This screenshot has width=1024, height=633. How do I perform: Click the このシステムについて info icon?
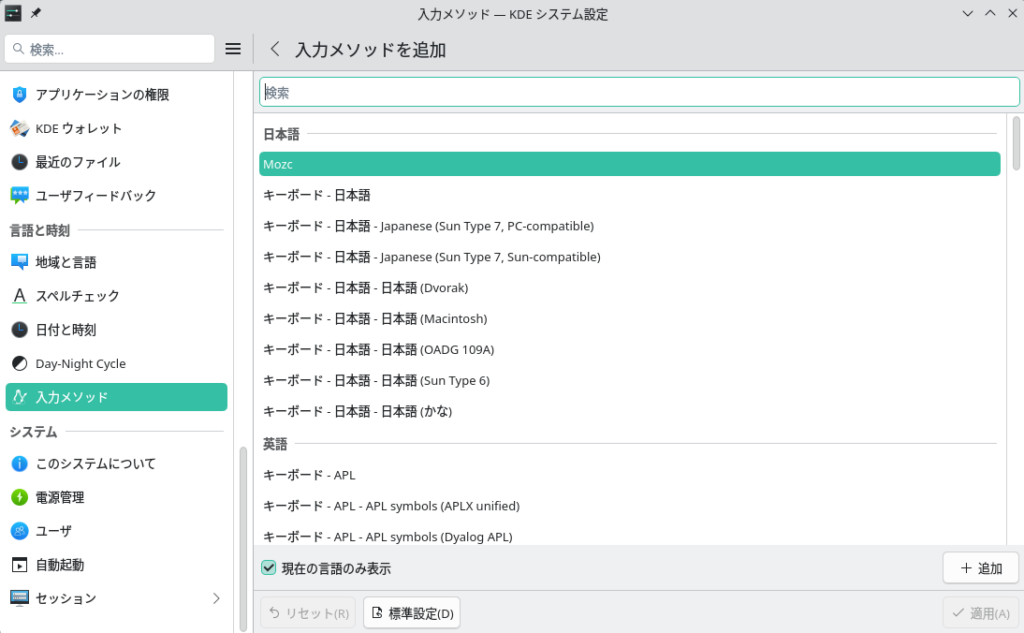coord(19,464)
